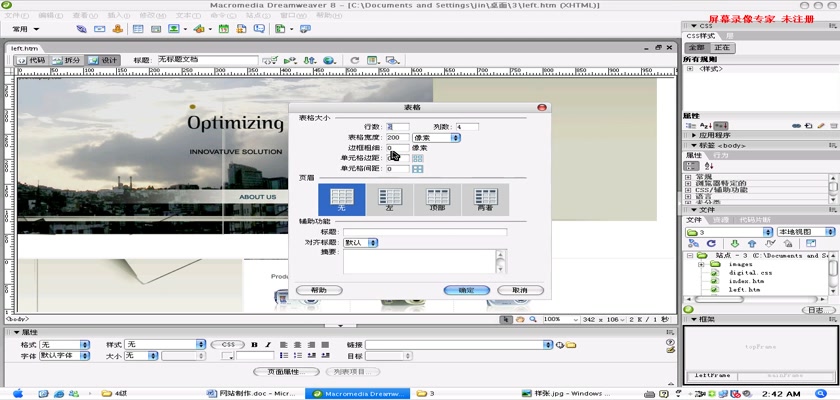
Task: Click the insert image toolbar icon
Action: [174, 29]
